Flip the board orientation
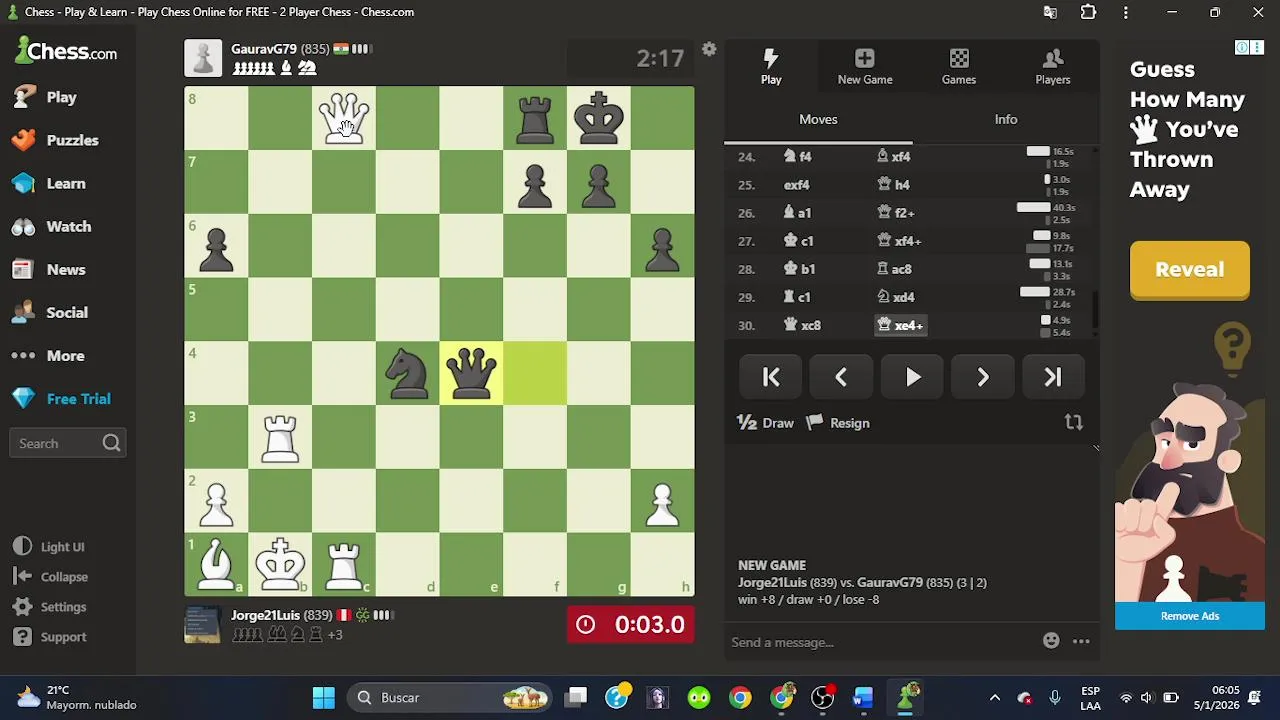Image resolution: width=1280 pixels, height=720 pixels. 1074,423
